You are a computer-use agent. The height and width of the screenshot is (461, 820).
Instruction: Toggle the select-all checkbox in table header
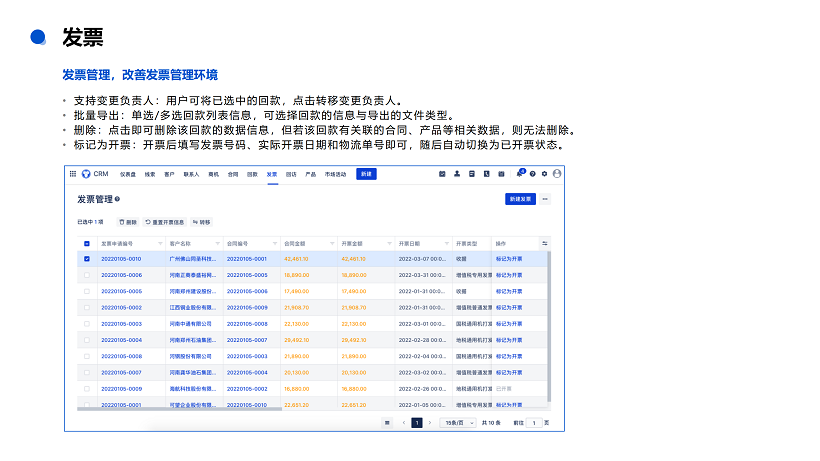pos(87,244)
